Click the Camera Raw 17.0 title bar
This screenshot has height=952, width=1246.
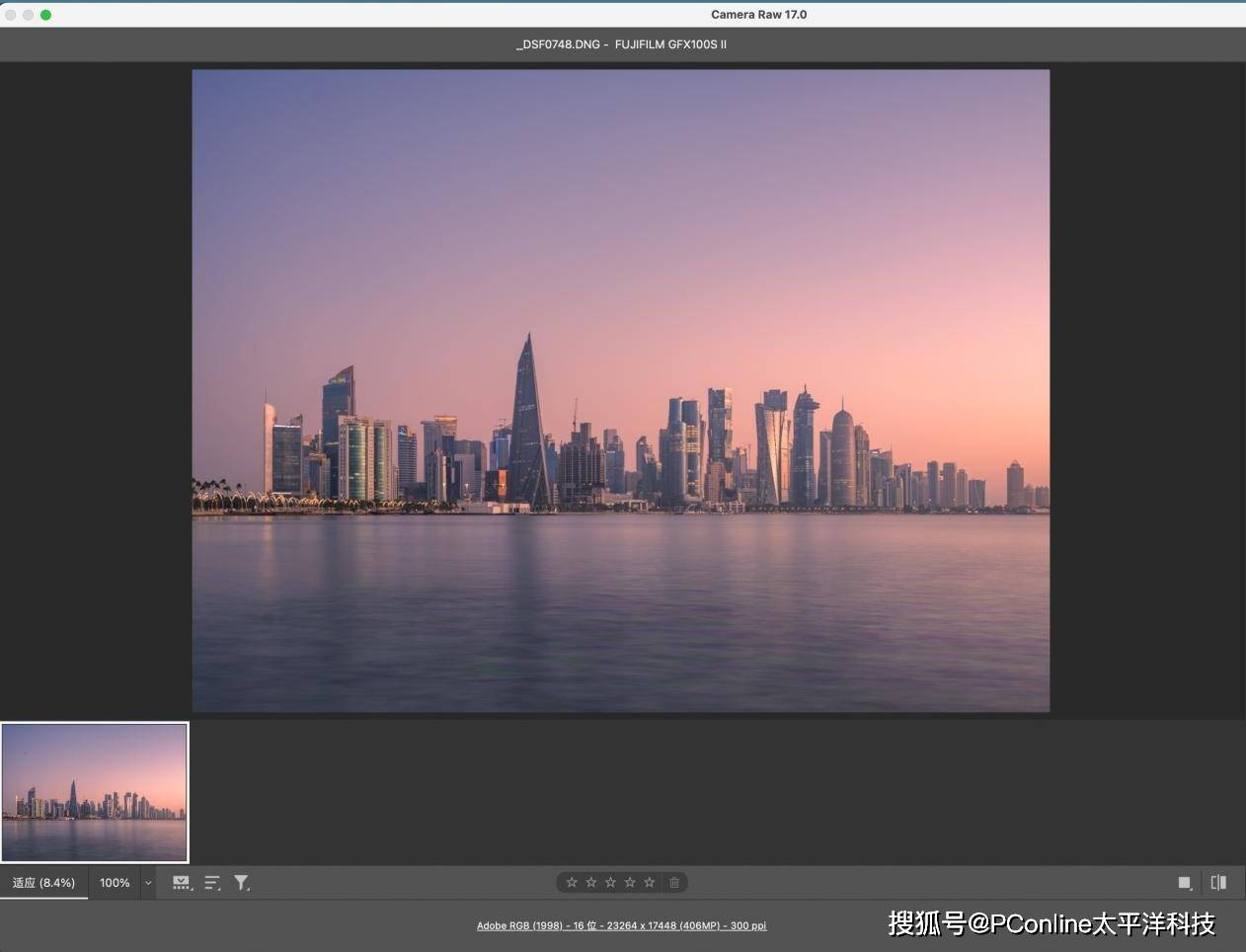coord(758,15)
